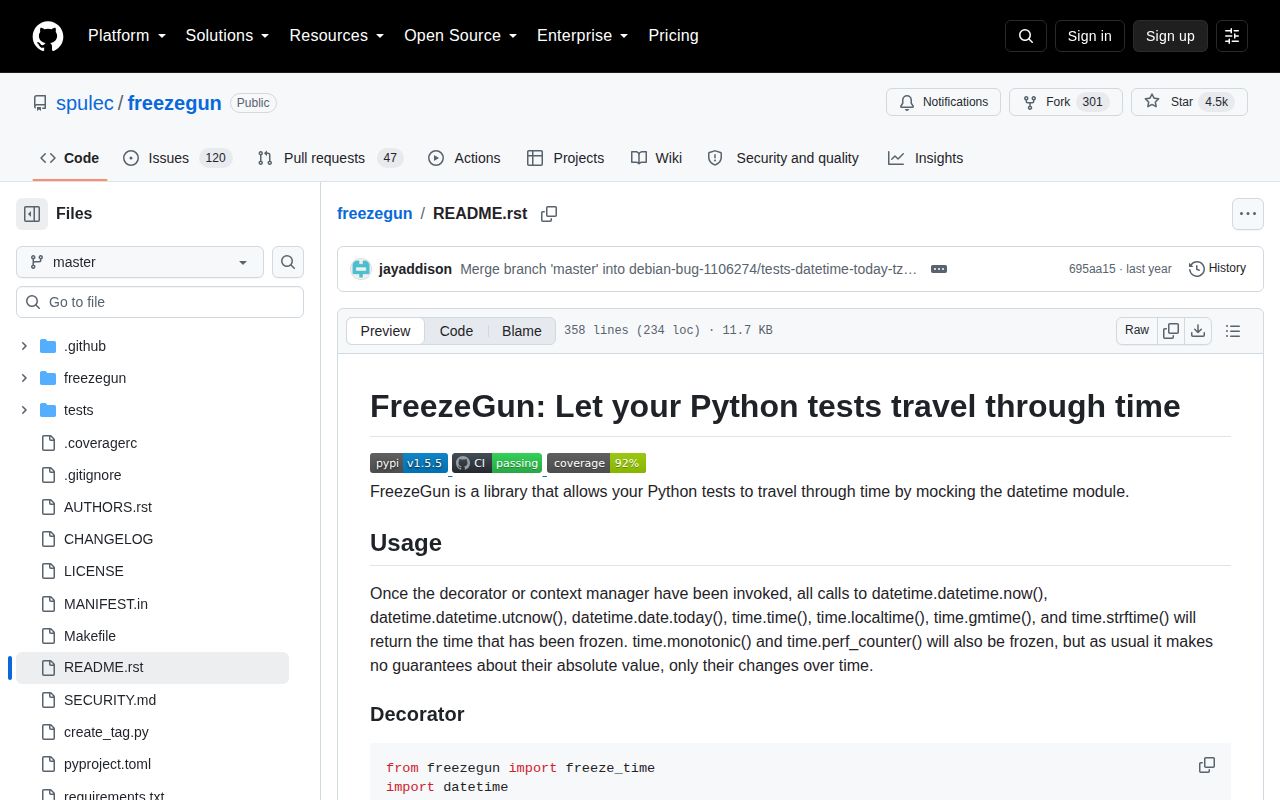Go to the Issues tab

177,158
